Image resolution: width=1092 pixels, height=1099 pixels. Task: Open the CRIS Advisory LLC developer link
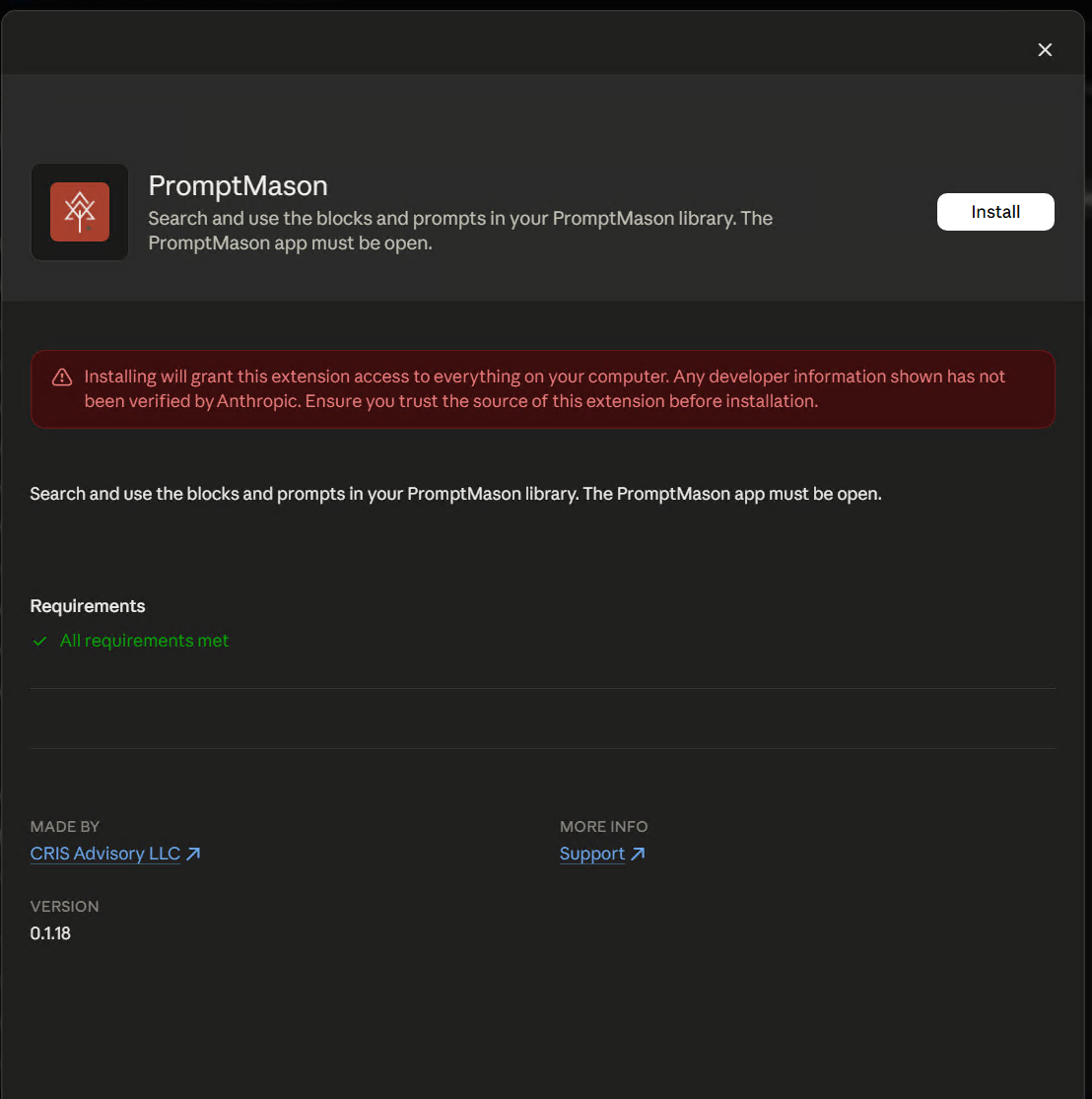pyautogui.click(x=105, y=853)
